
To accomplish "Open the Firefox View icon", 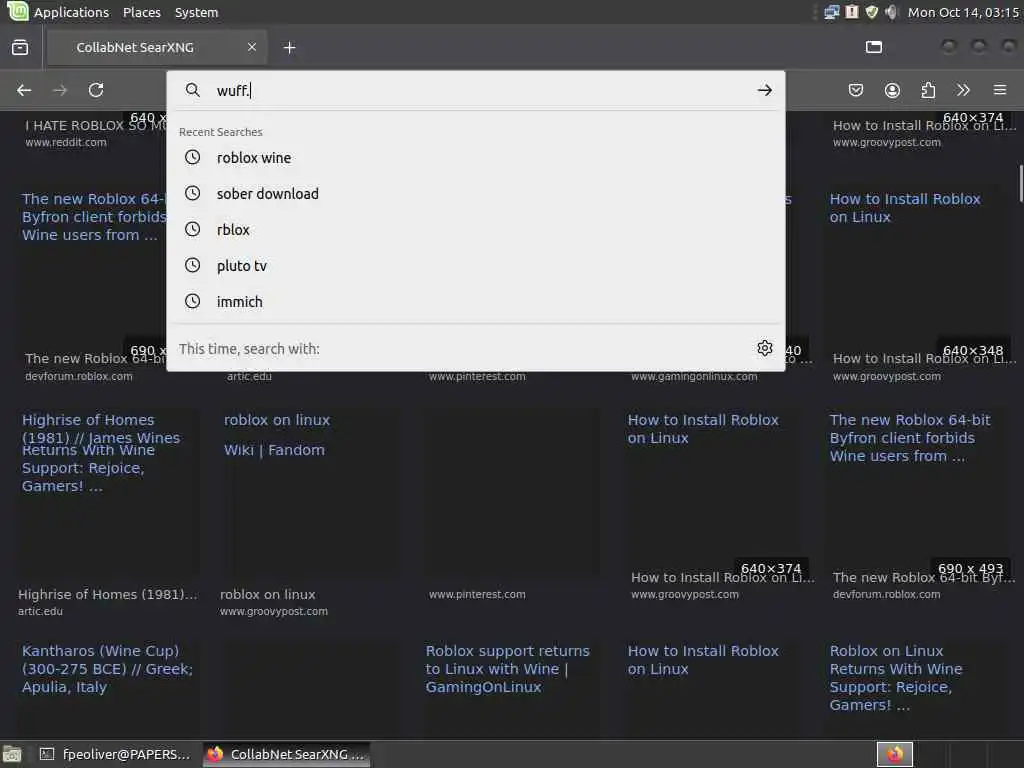I will point(20,47).
